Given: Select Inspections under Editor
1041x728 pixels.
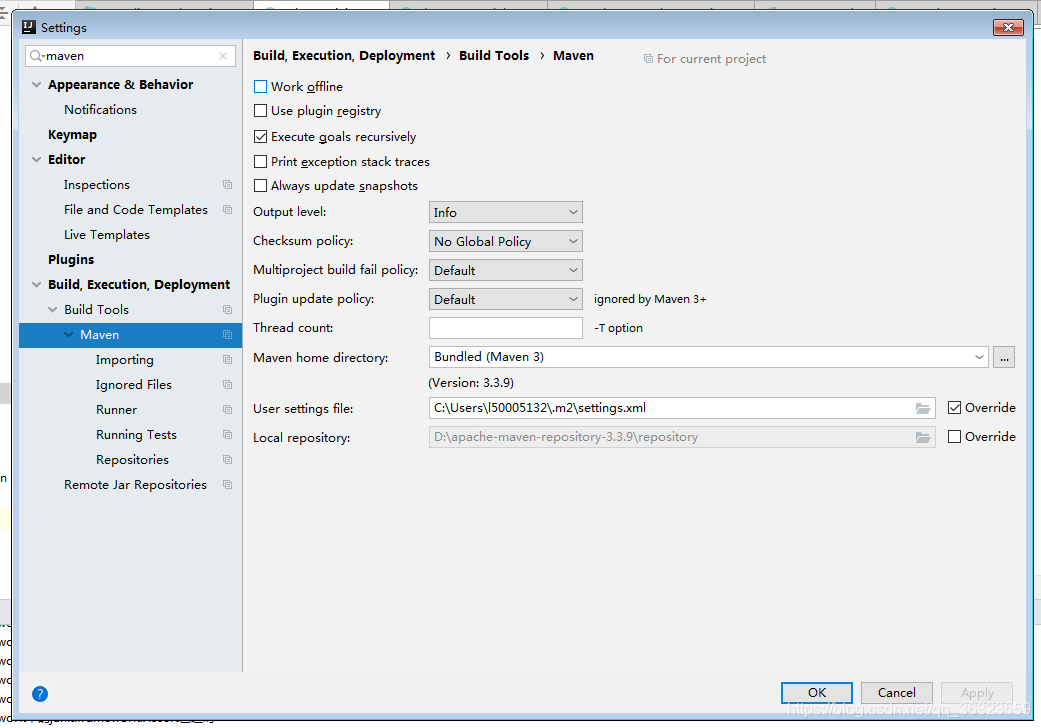Looking at the screenshot, I should pos(97,185).
